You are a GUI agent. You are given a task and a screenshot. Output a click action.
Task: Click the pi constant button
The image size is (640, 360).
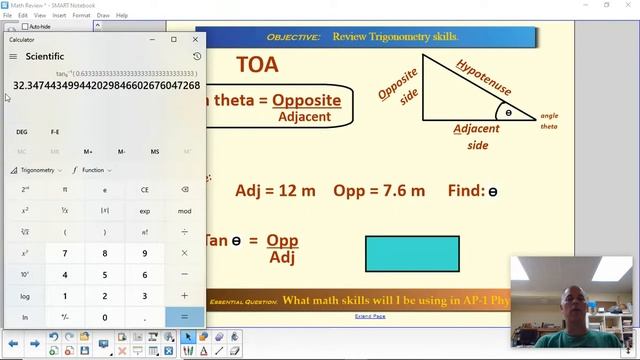click(x=64, y=189)
